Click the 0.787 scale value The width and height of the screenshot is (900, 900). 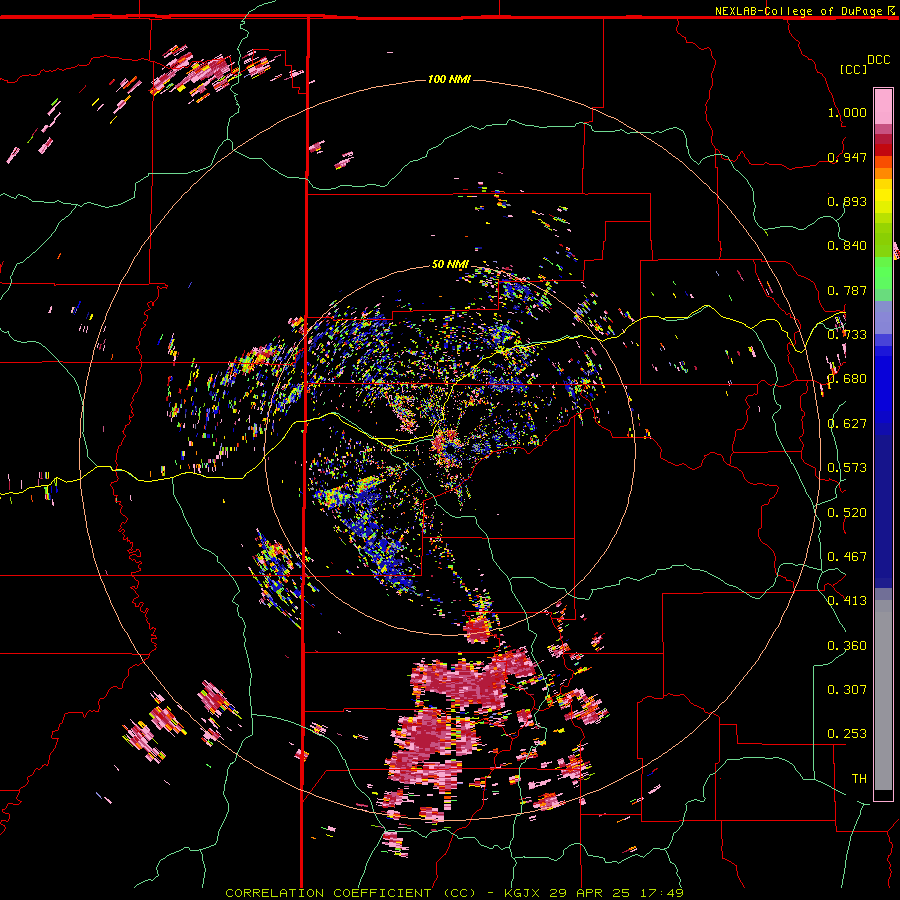pyautogui.click(x=847, y=290)
